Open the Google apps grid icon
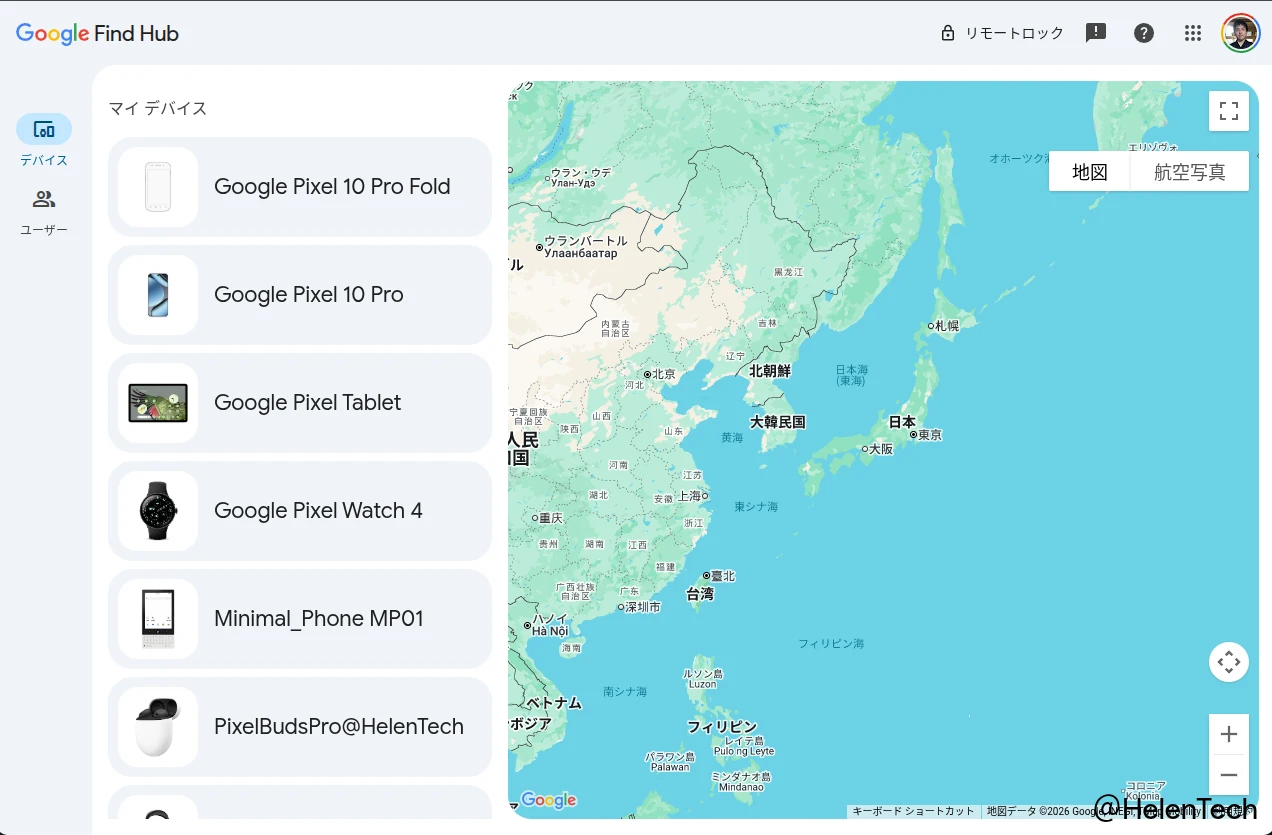 pos(1192,33)
